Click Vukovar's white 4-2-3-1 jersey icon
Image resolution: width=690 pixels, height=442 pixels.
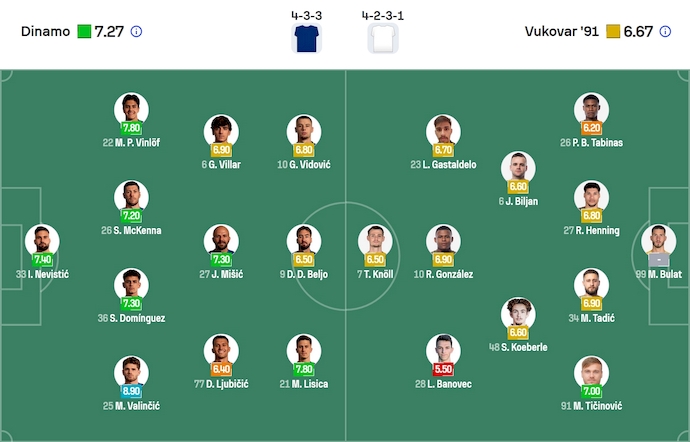point(384,38)
